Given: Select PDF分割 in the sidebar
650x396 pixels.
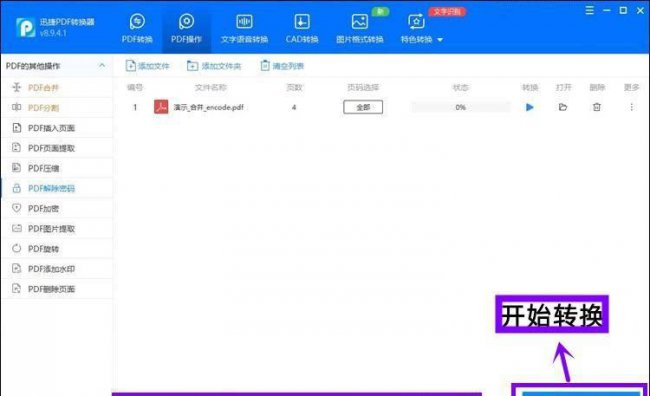Looking at the screenshot, I should 57,108.
